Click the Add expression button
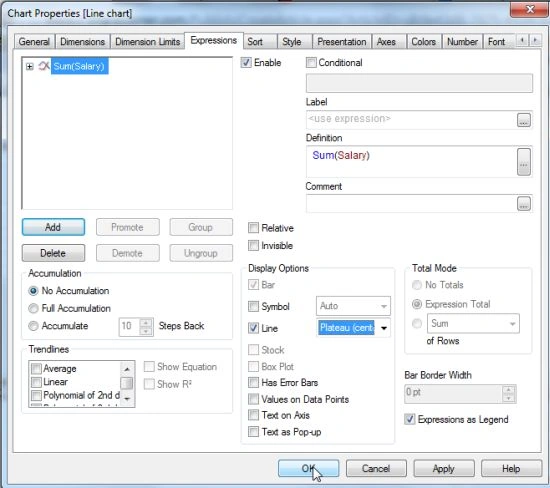The width and height of the screenshot is (550, 488). (x=53, y=227)
